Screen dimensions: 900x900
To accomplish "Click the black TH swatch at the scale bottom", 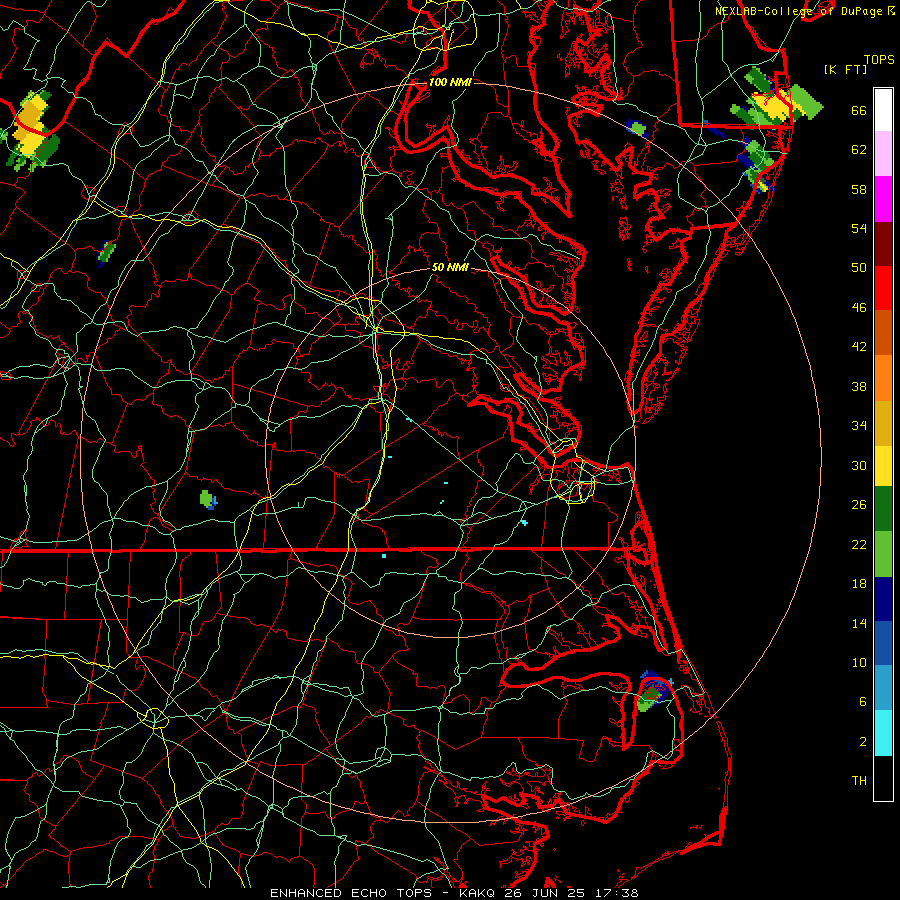I will point(883,778).
